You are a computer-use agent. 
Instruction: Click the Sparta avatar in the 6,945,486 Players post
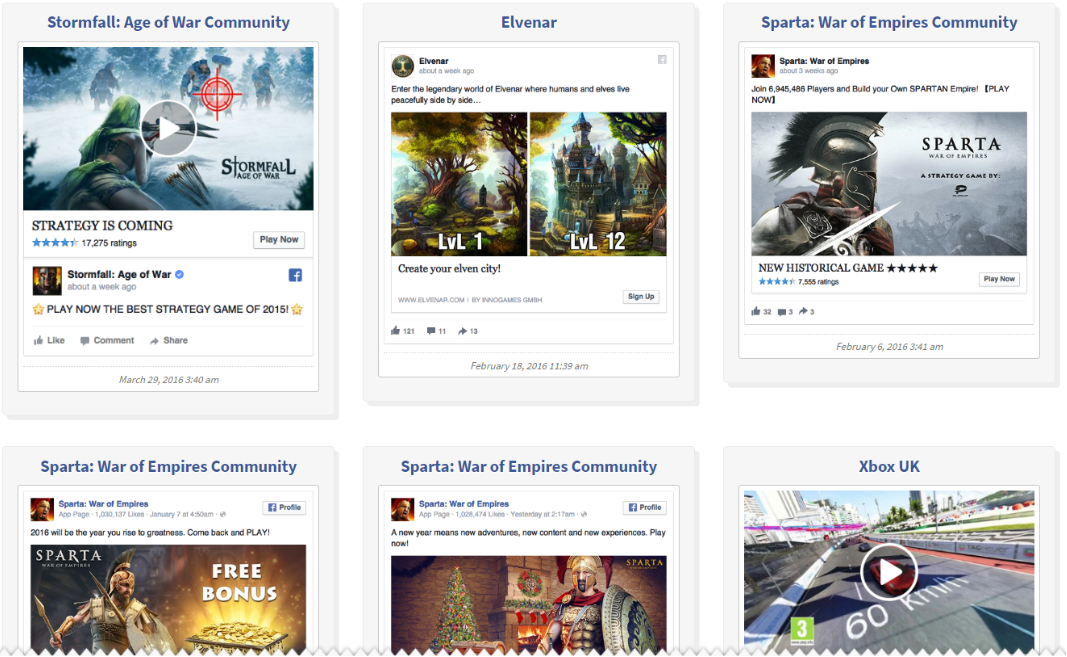763,66
